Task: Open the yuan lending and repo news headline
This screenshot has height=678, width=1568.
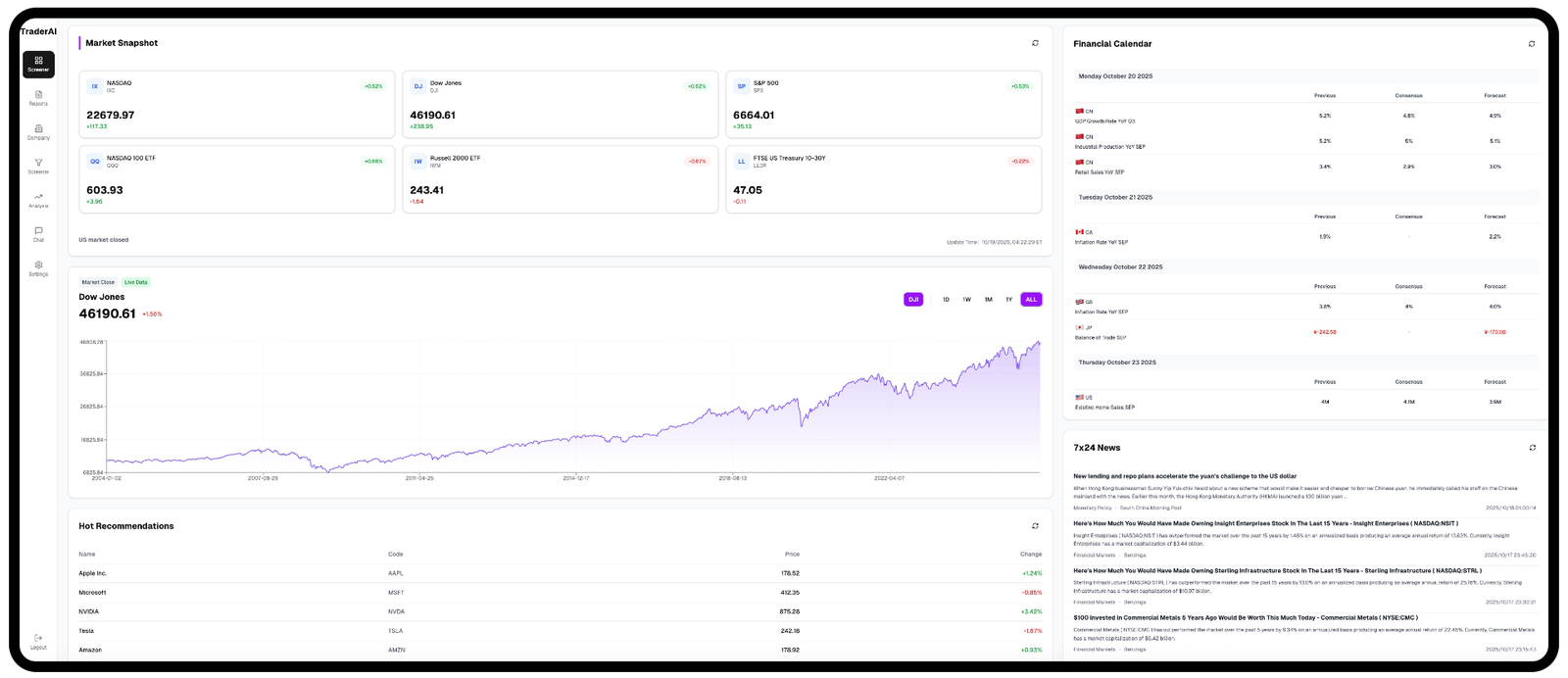Action: click(x=1184, y=476)
